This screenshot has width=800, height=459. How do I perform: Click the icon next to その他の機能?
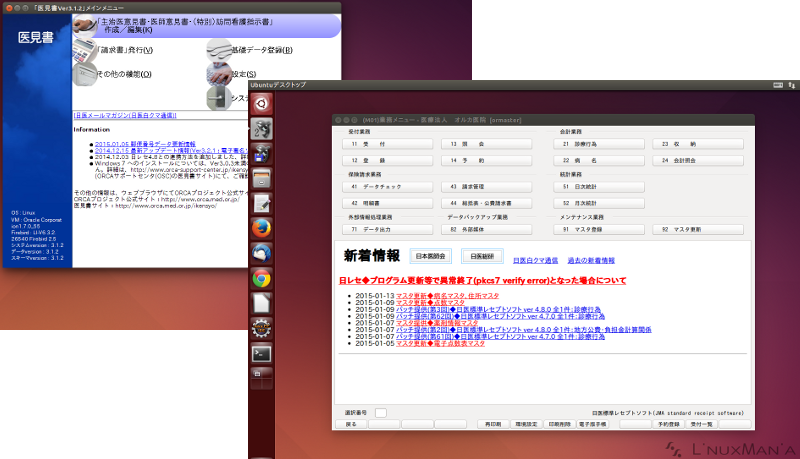84,74
